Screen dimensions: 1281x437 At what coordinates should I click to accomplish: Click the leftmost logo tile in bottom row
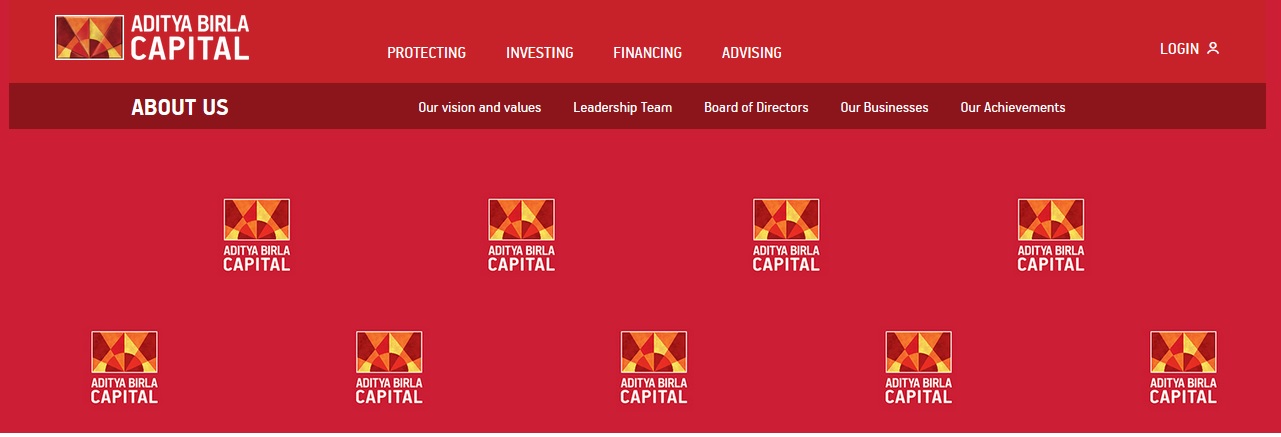[x=125, y=368]
